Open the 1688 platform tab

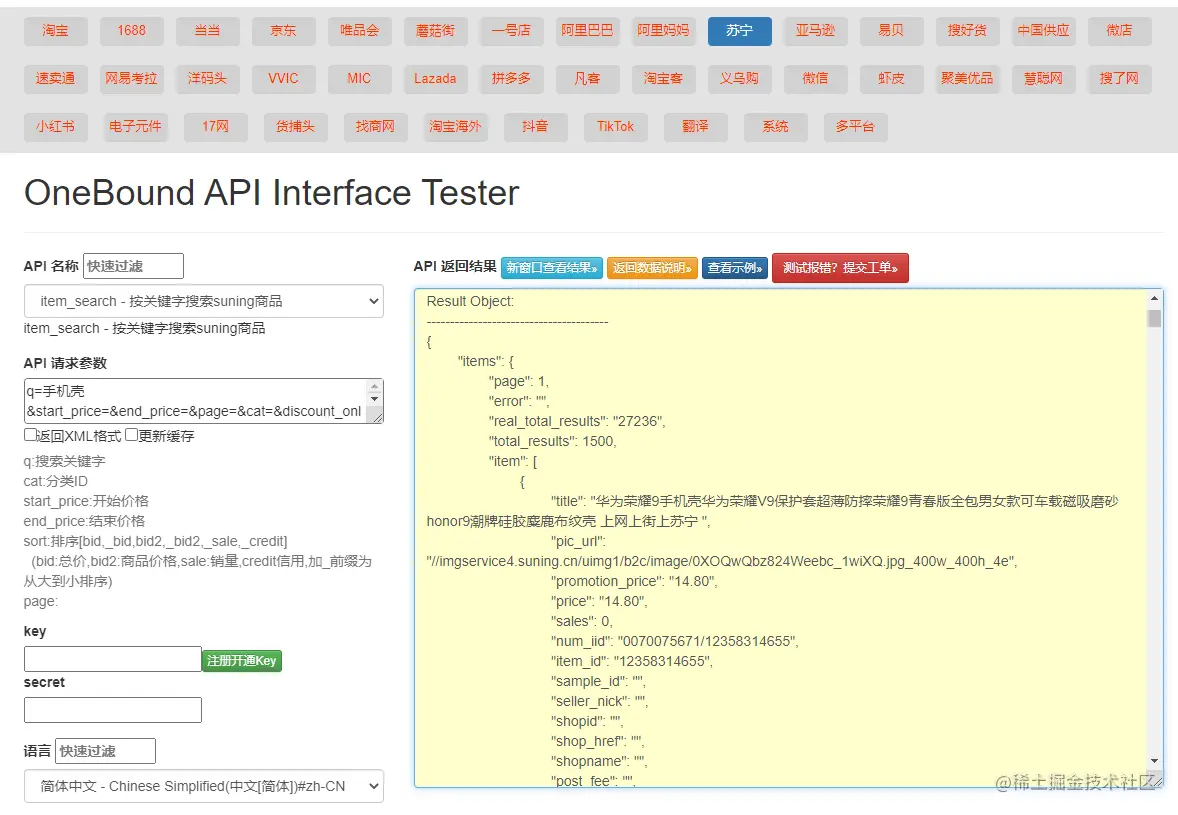tap(131, 31)
